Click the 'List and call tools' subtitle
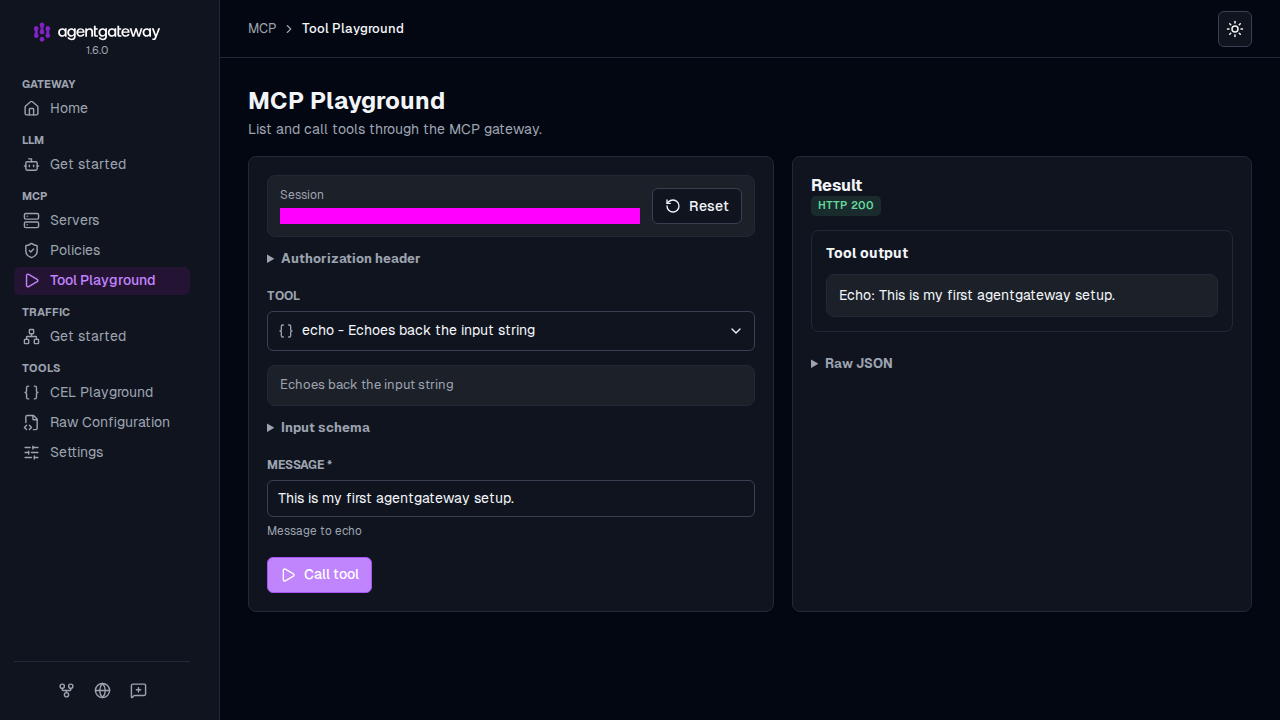1280x720 pixels. tap(395, 129)
